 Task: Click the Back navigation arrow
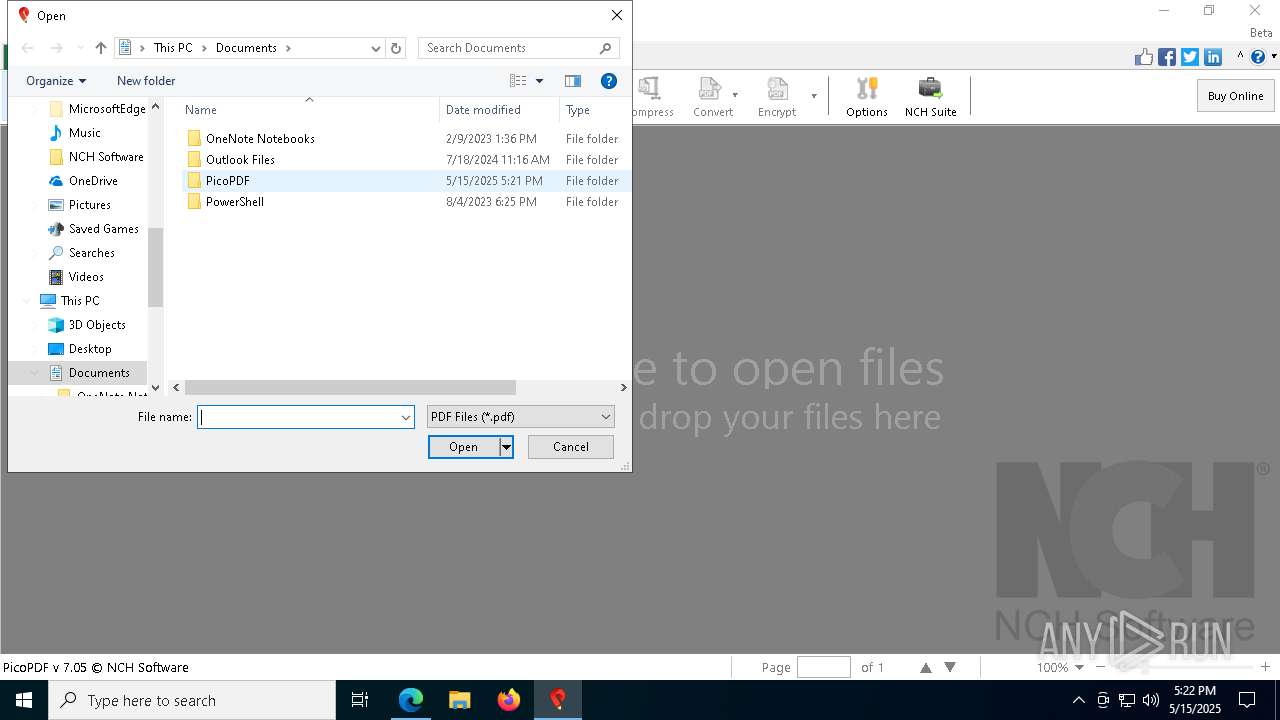(x=28, y=48)
